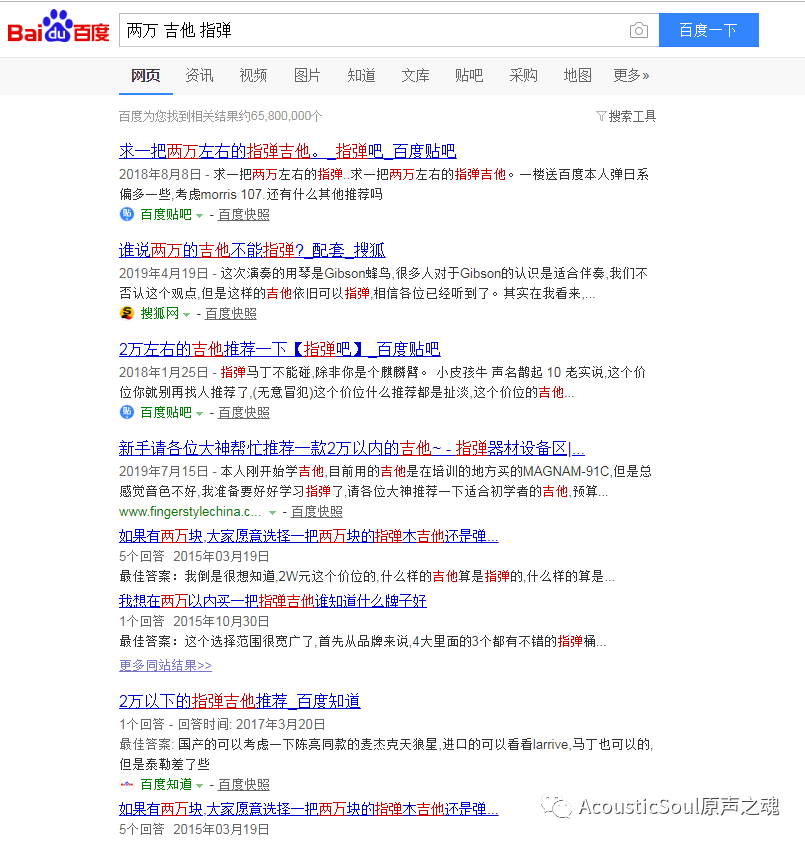Expand dropdown arrow next to 百度知道
This screenshot has height=841, width=805.
pyautogui.click(x=200, y=786)
